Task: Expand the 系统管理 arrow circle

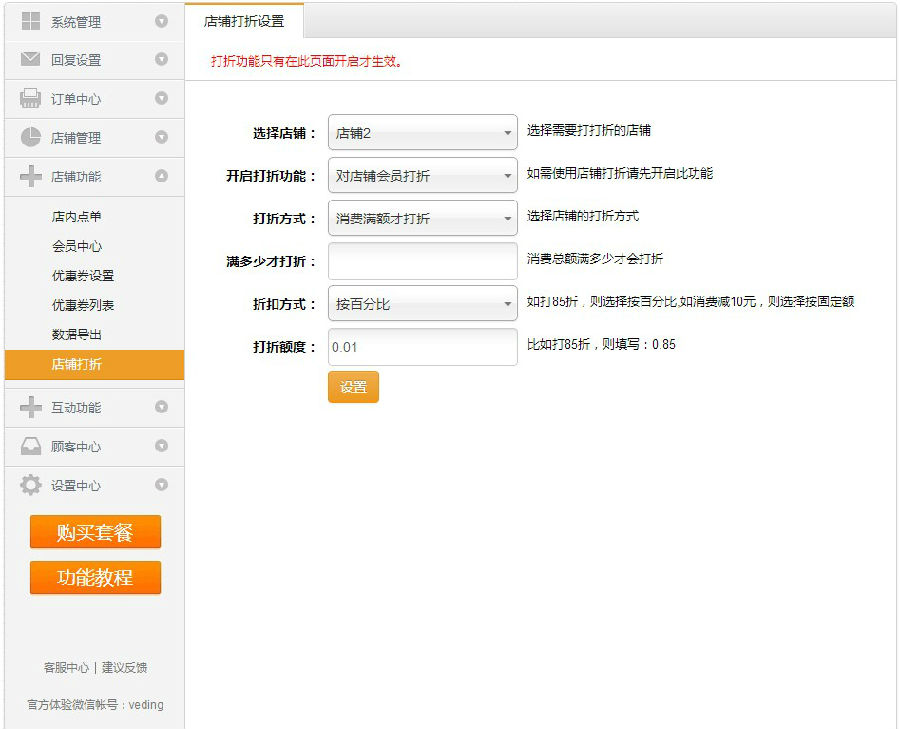Action: [161, 21]
